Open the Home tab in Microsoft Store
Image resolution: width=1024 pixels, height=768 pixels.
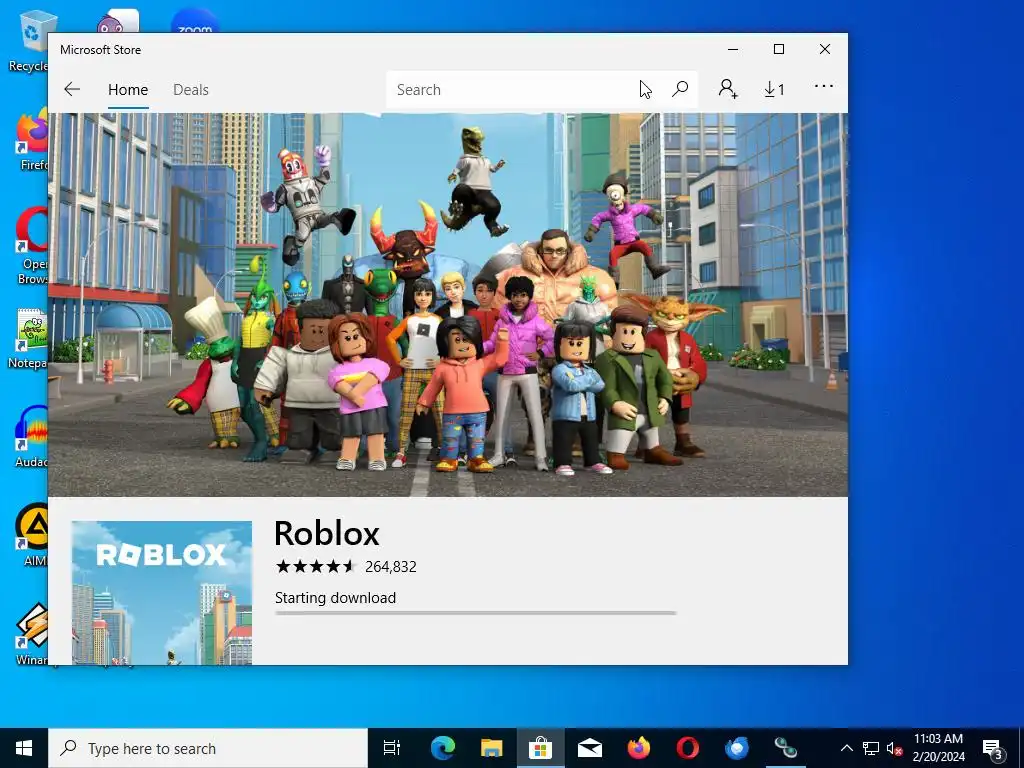tap(128, 89)
